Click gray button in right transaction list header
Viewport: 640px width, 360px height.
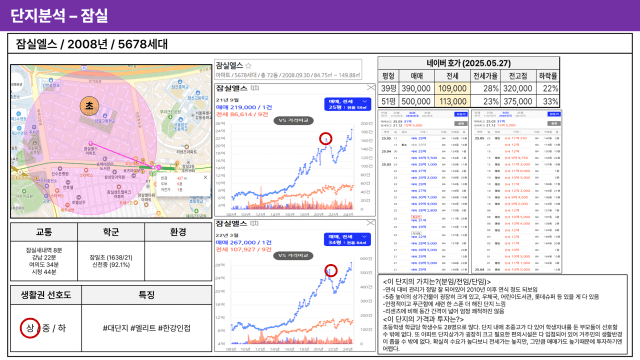[x=554, y=123]
